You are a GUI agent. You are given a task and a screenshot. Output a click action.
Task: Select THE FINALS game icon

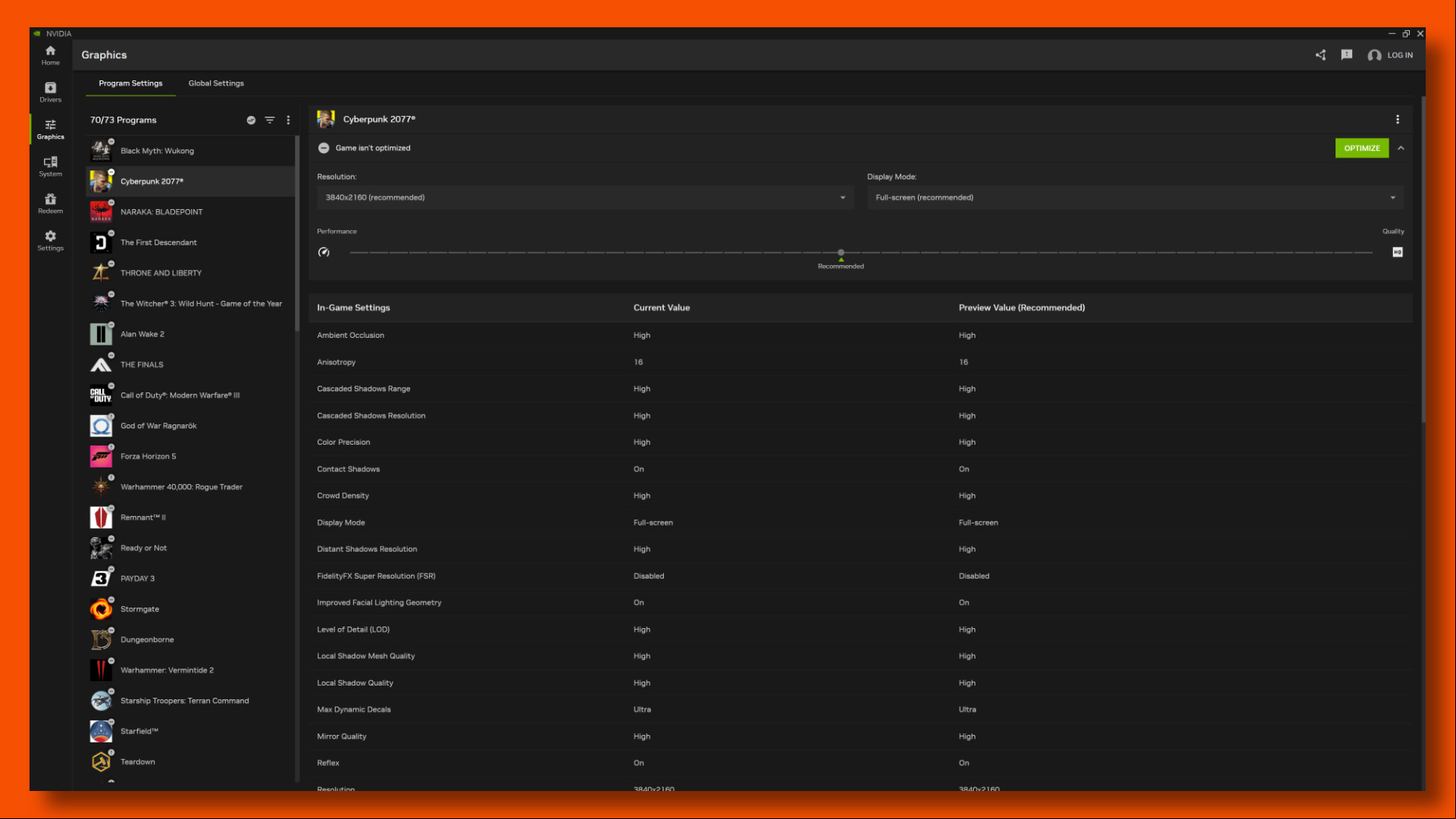point(101,364)
